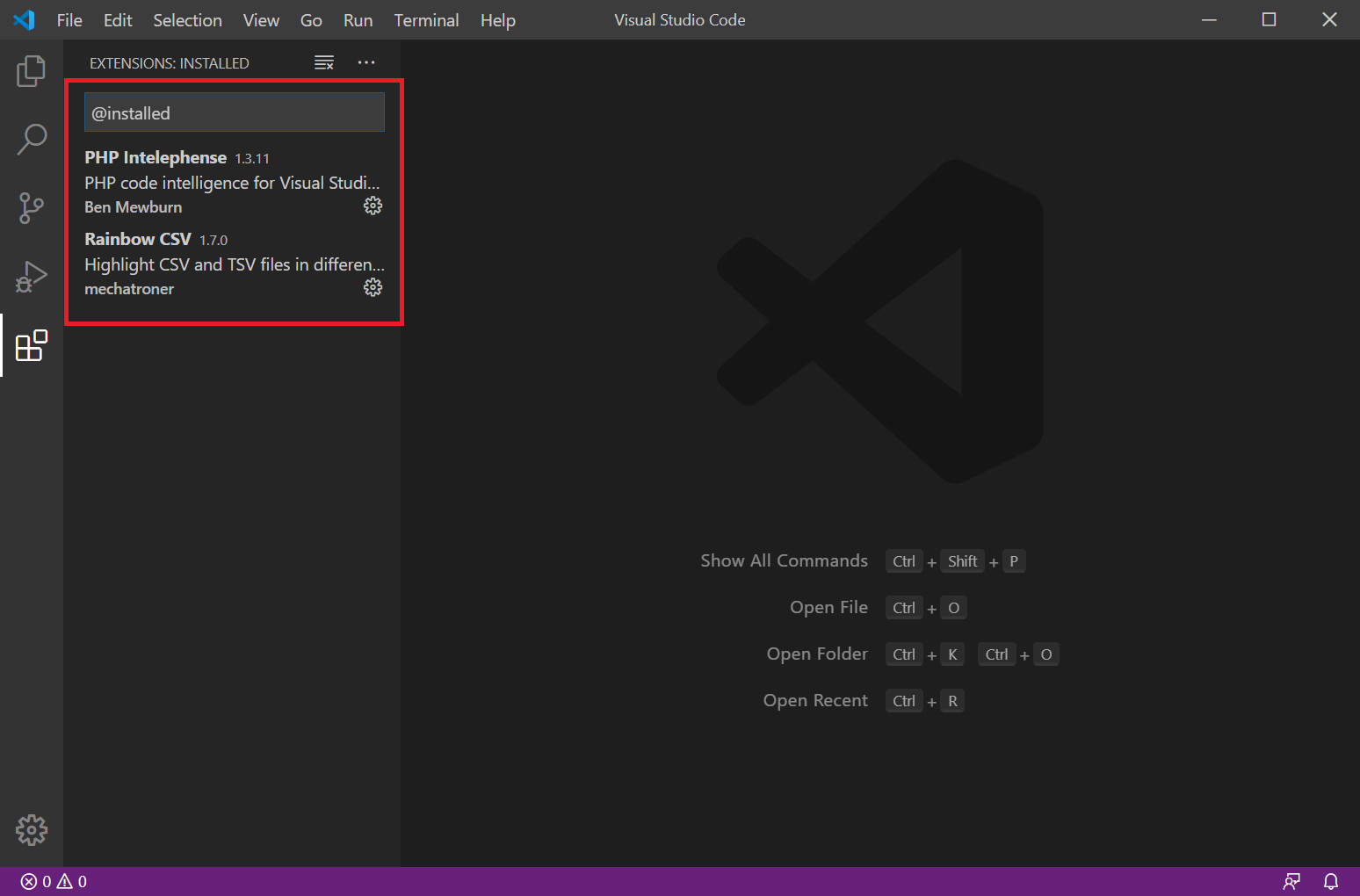This screenshot has height=896, width=1360.
Task: Open manage gear for Rainbow CSV
Action: point(373,287)
